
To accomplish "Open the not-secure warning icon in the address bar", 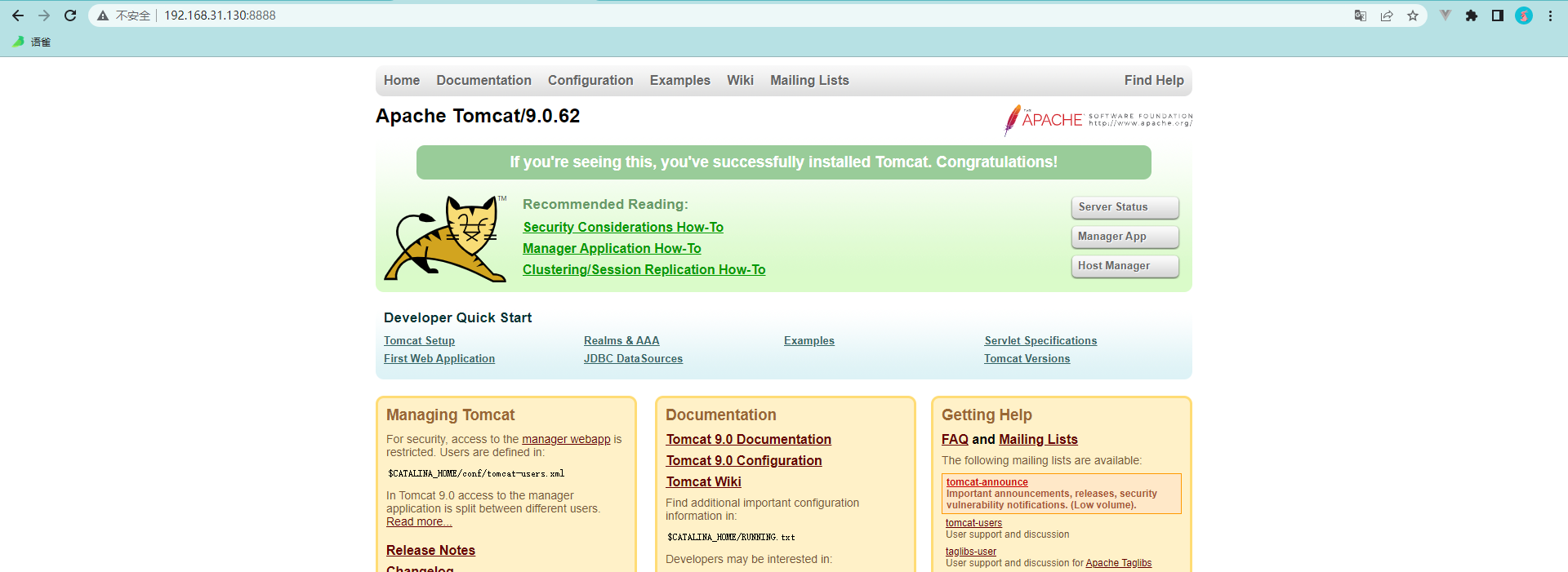I will 103,16.
